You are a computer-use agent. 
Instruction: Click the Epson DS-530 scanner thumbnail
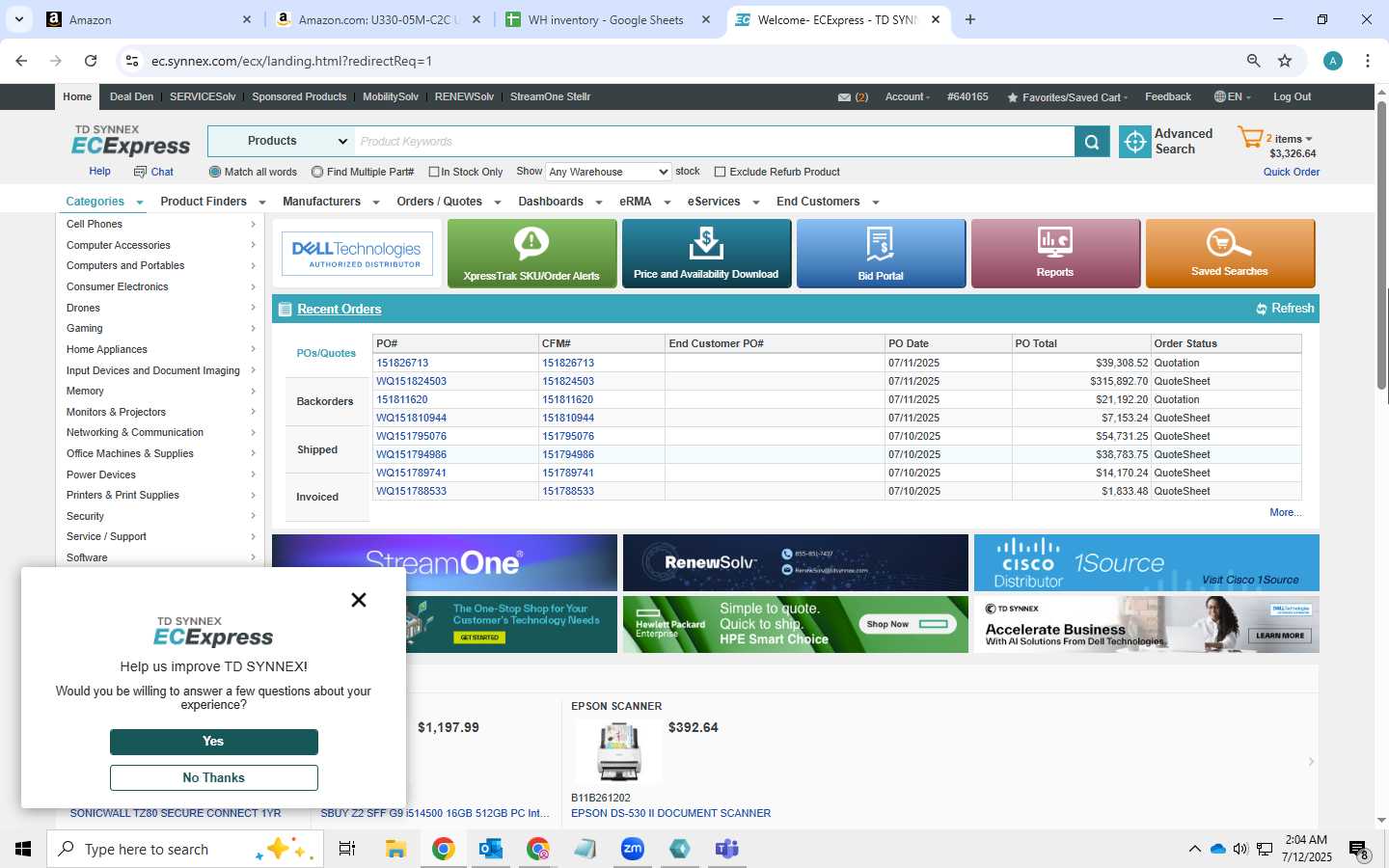tap(619, 751)
